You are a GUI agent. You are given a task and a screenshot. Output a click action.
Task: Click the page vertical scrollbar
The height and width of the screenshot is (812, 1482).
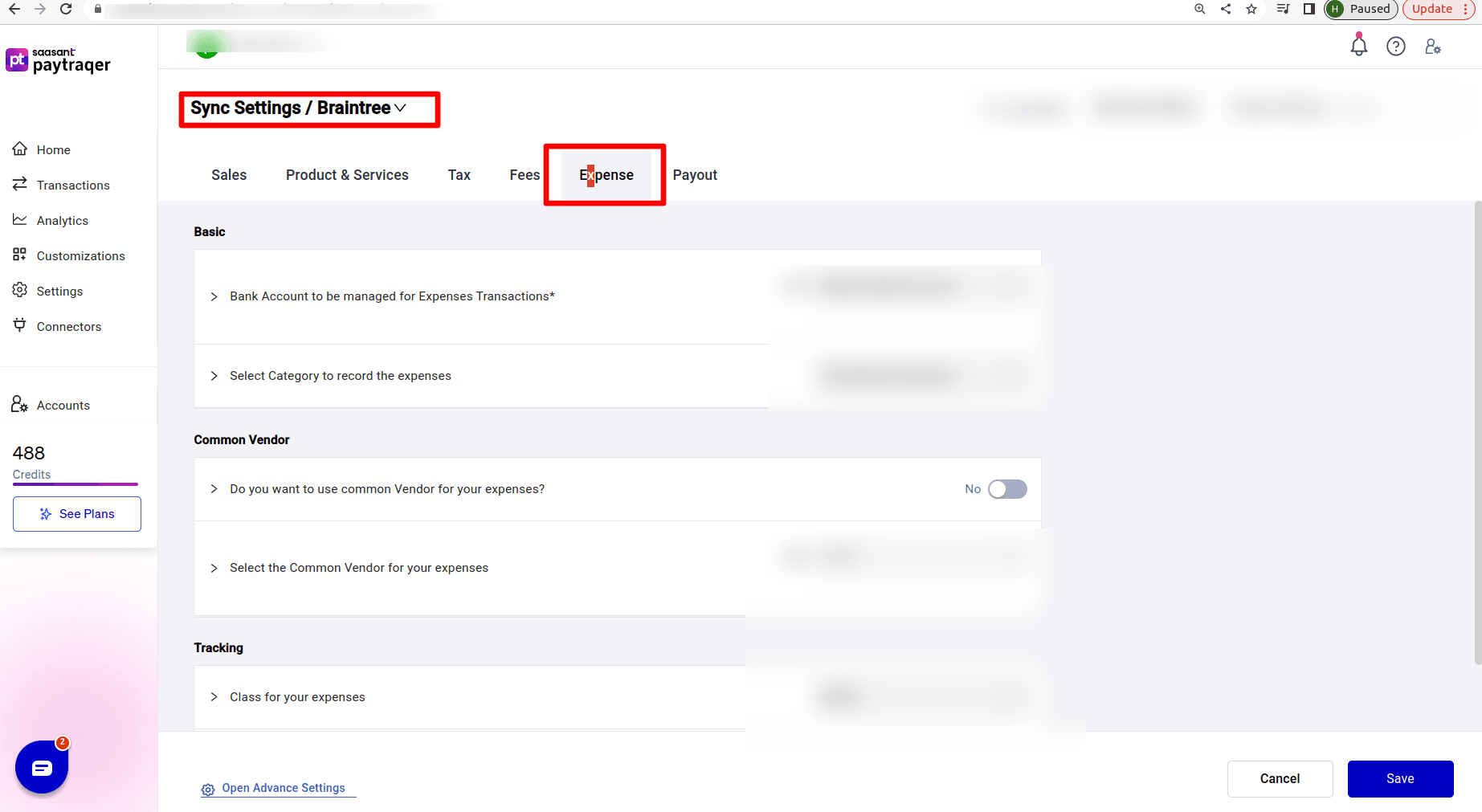[1477, 434]
